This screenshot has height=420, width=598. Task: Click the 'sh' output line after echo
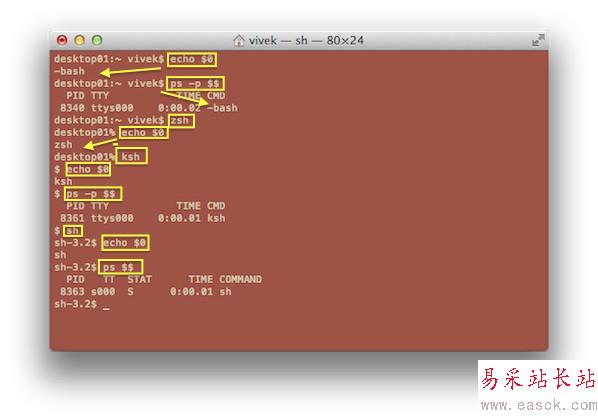[60, 255]
